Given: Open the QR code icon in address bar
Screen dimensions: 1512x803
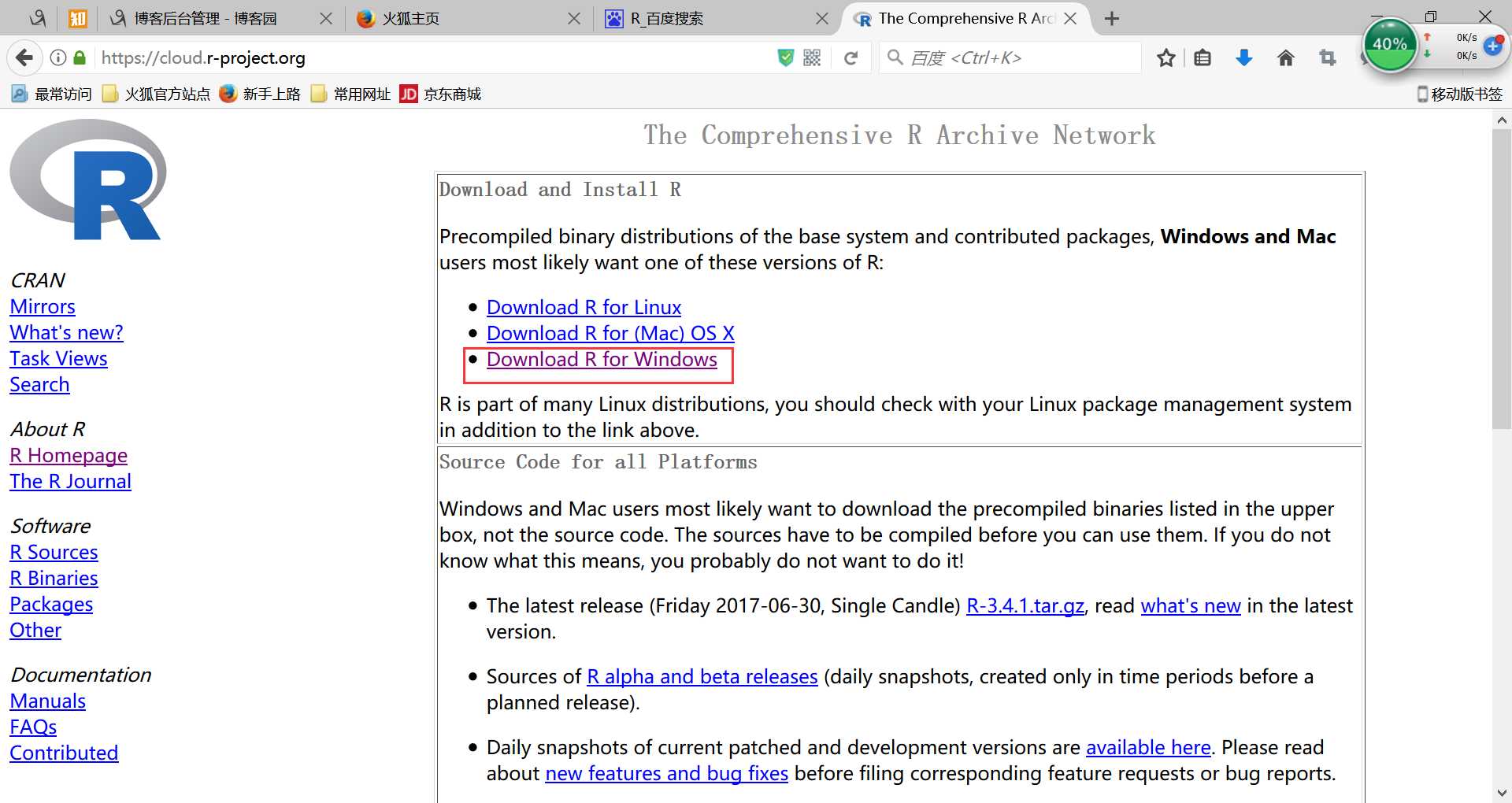Looking at the screenshot, I should click(812, 57).
